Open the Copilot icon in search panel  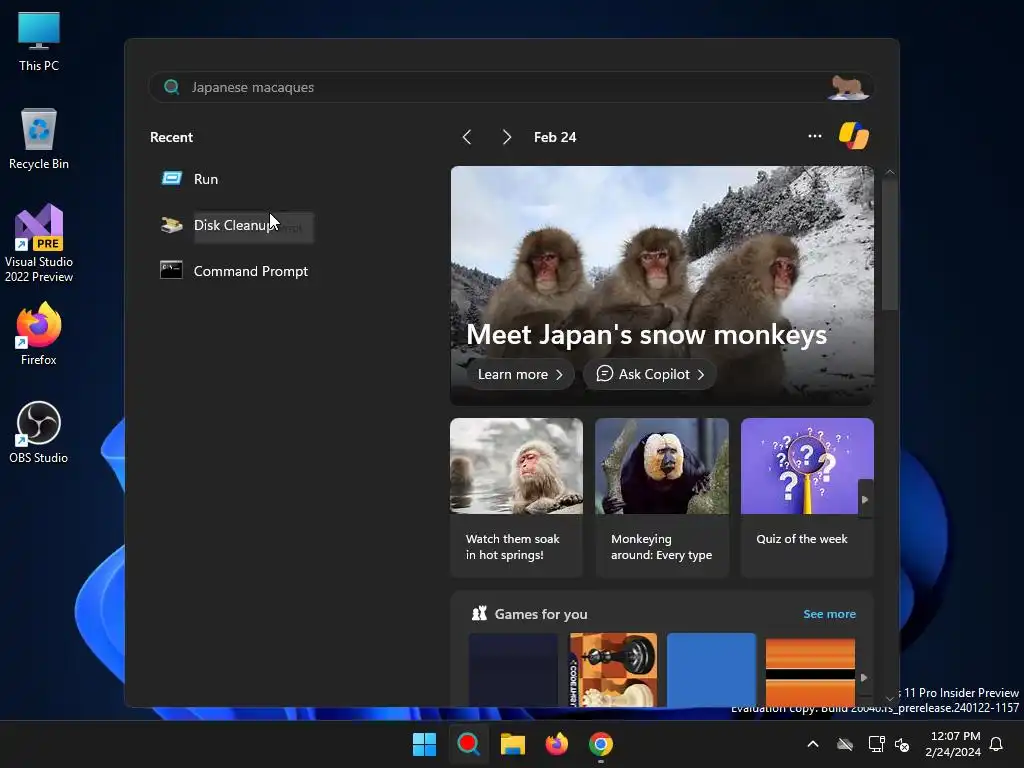tap(854, 136)
